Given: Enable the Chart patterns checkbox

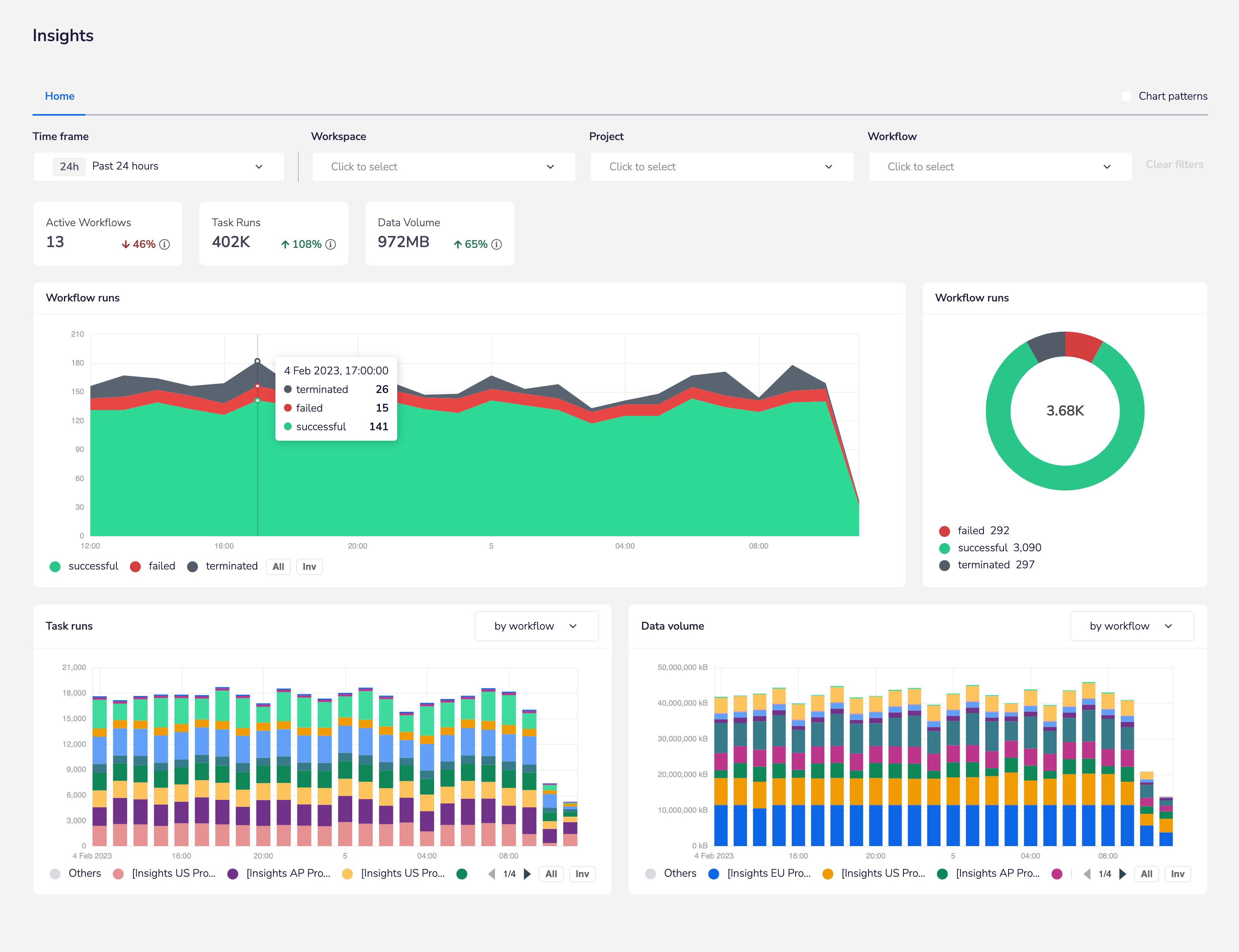Looking at the screenshot, I should click(1127, 96).
